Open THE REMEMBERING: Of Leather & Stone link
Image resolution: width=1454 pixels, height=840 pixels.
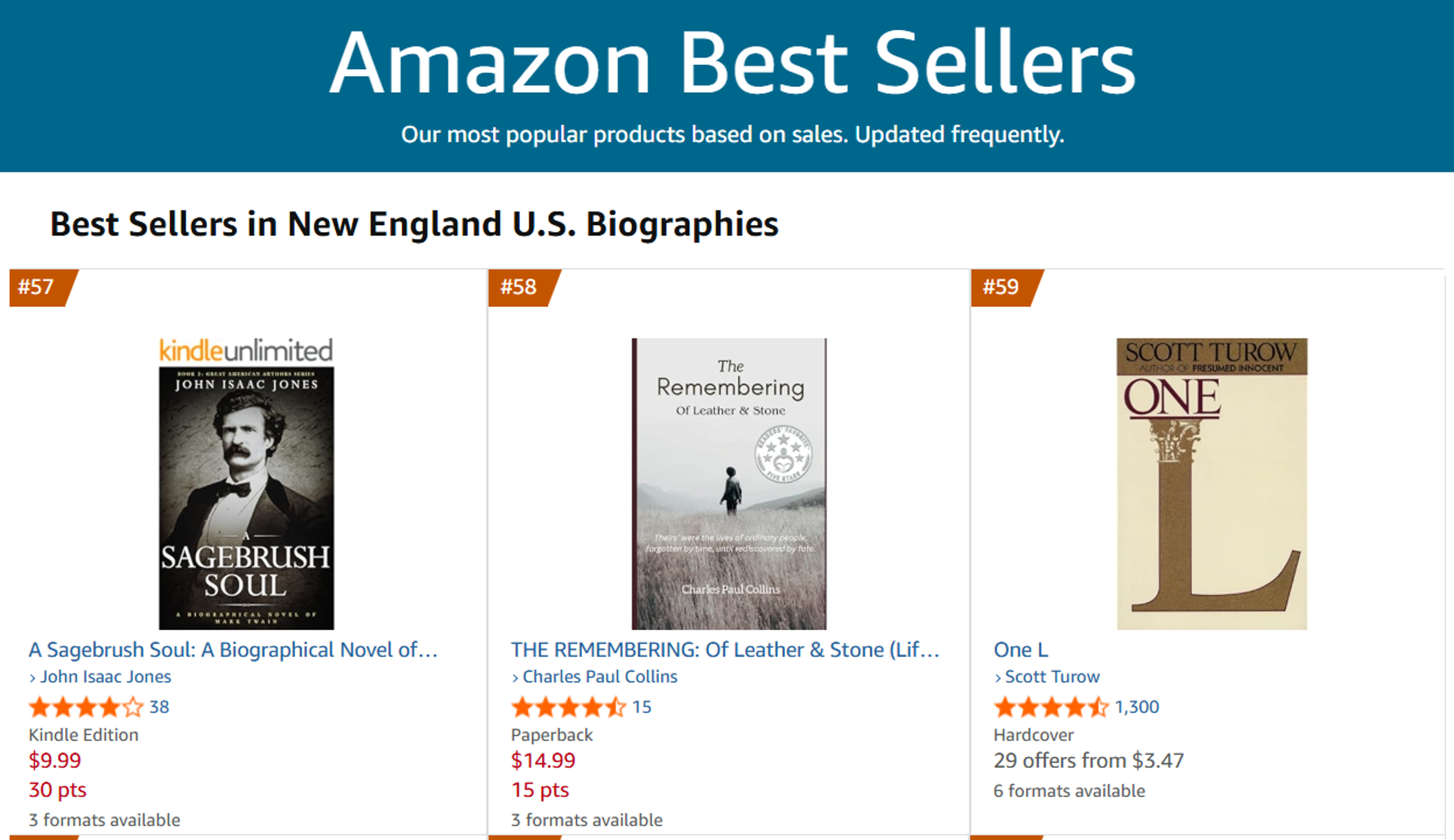click(x=725, y=650)
